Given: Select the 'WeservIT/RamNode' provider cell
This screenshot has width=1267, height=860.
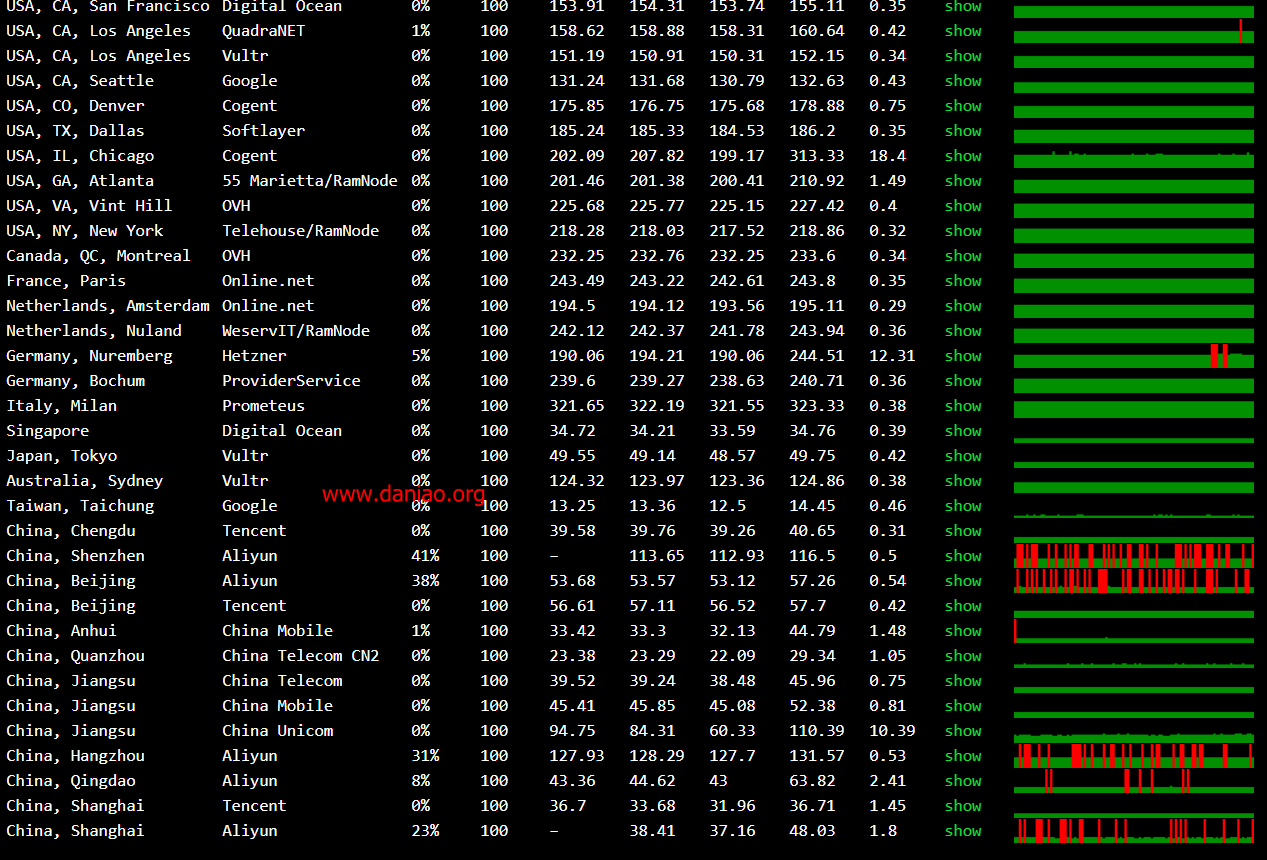Looking at the screenshot, I should (296, 331).
